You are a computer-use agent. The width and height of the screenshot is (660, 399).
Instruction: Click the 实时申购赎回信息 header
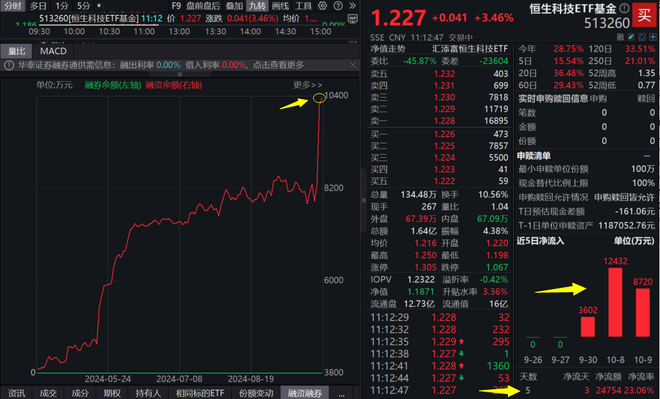(x=553, y=98)
